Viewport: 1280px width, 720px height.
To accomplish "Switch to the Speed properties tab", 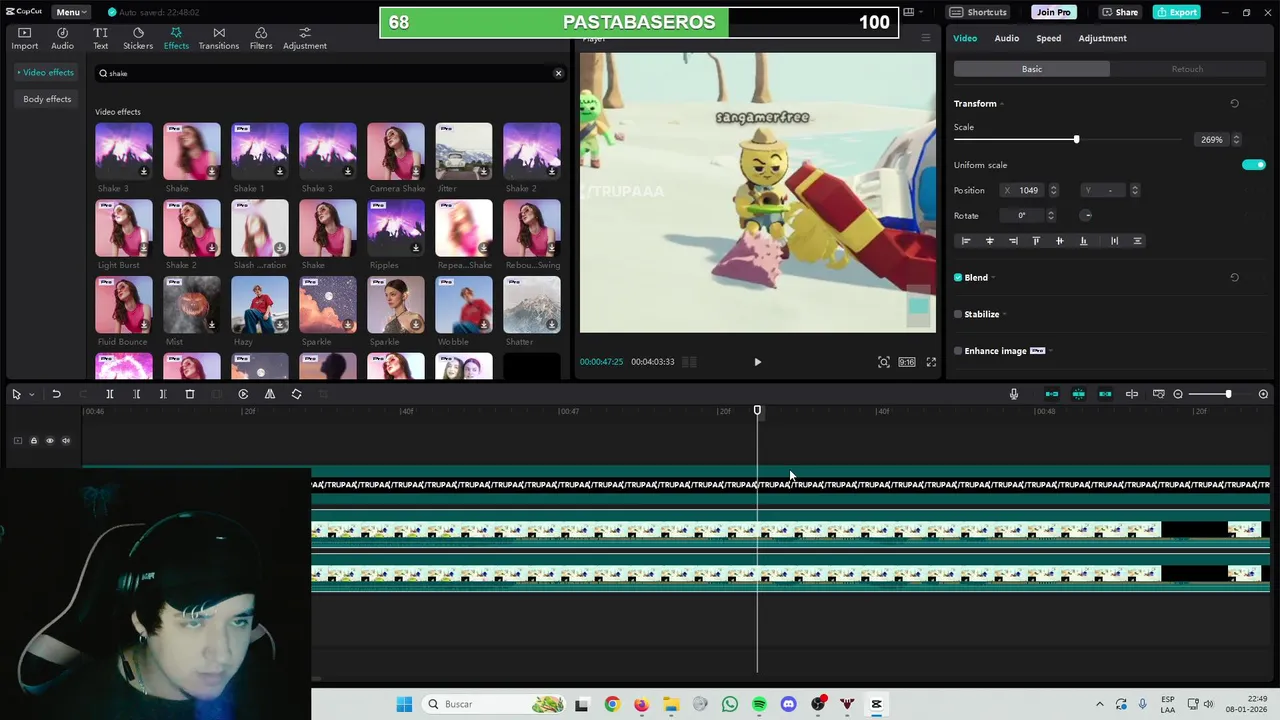I will [1048, 38].
